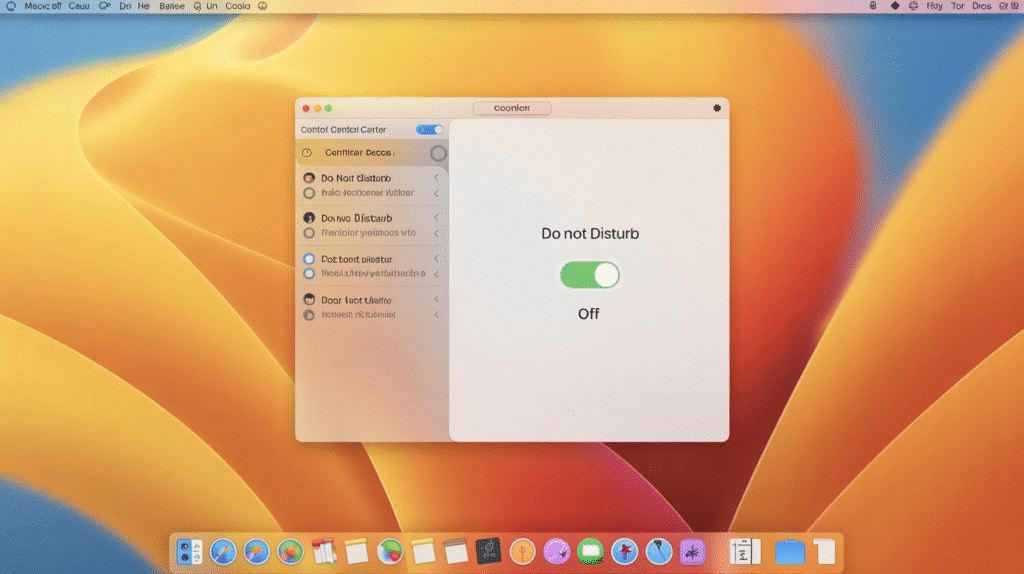1024x574 pixels.
Task: Launch the orange round app in dock
Action: 522,551
